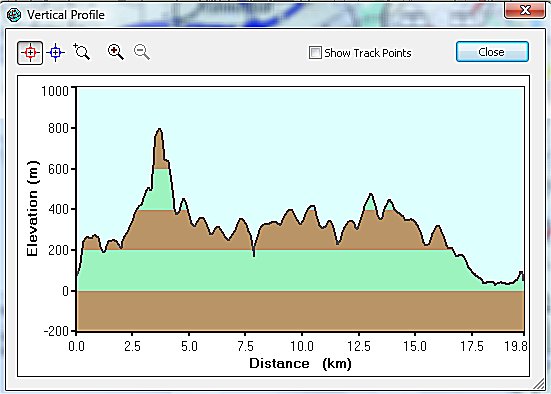This screenshot has width=551, height=394.
Task: Close the Vertical Profile window
Action: tap(525, 10)
